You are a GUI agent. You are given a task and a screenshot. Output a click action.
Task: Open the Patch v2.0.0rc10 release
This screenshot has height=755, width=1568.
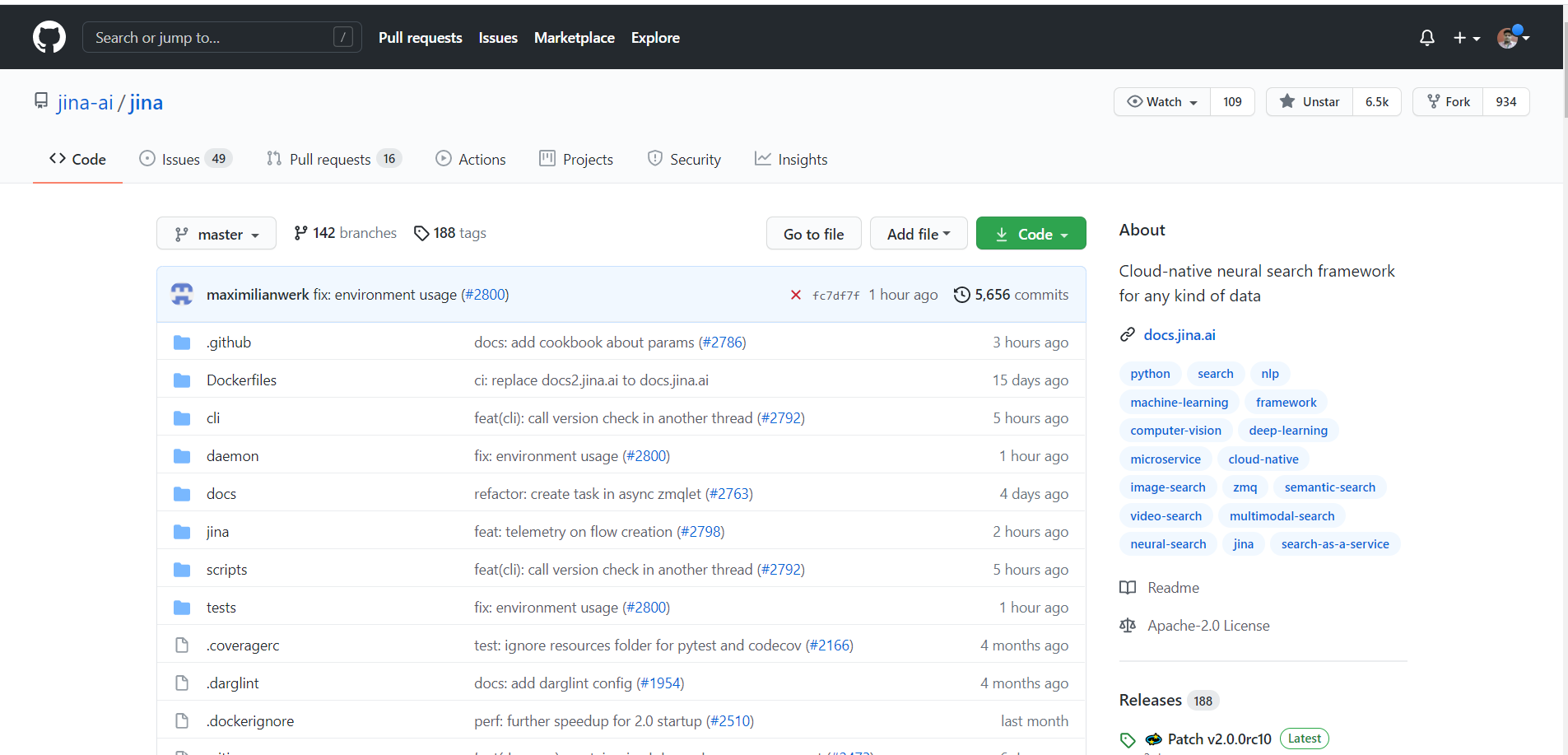pyautogui.click(x=1219, y=739)
